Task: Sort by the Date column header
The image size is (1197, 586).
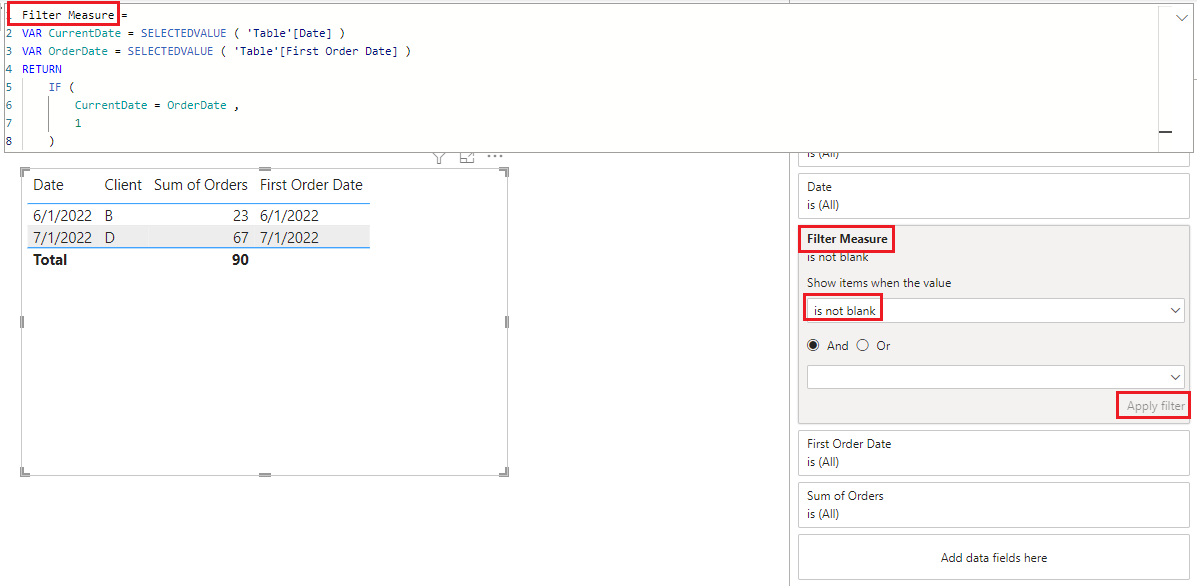Action: (48, 185)
